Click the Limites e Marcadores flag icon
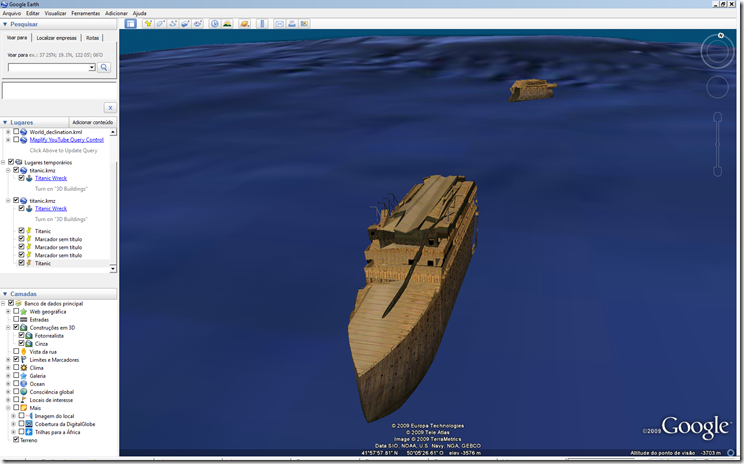 click(x=24, y=360)
